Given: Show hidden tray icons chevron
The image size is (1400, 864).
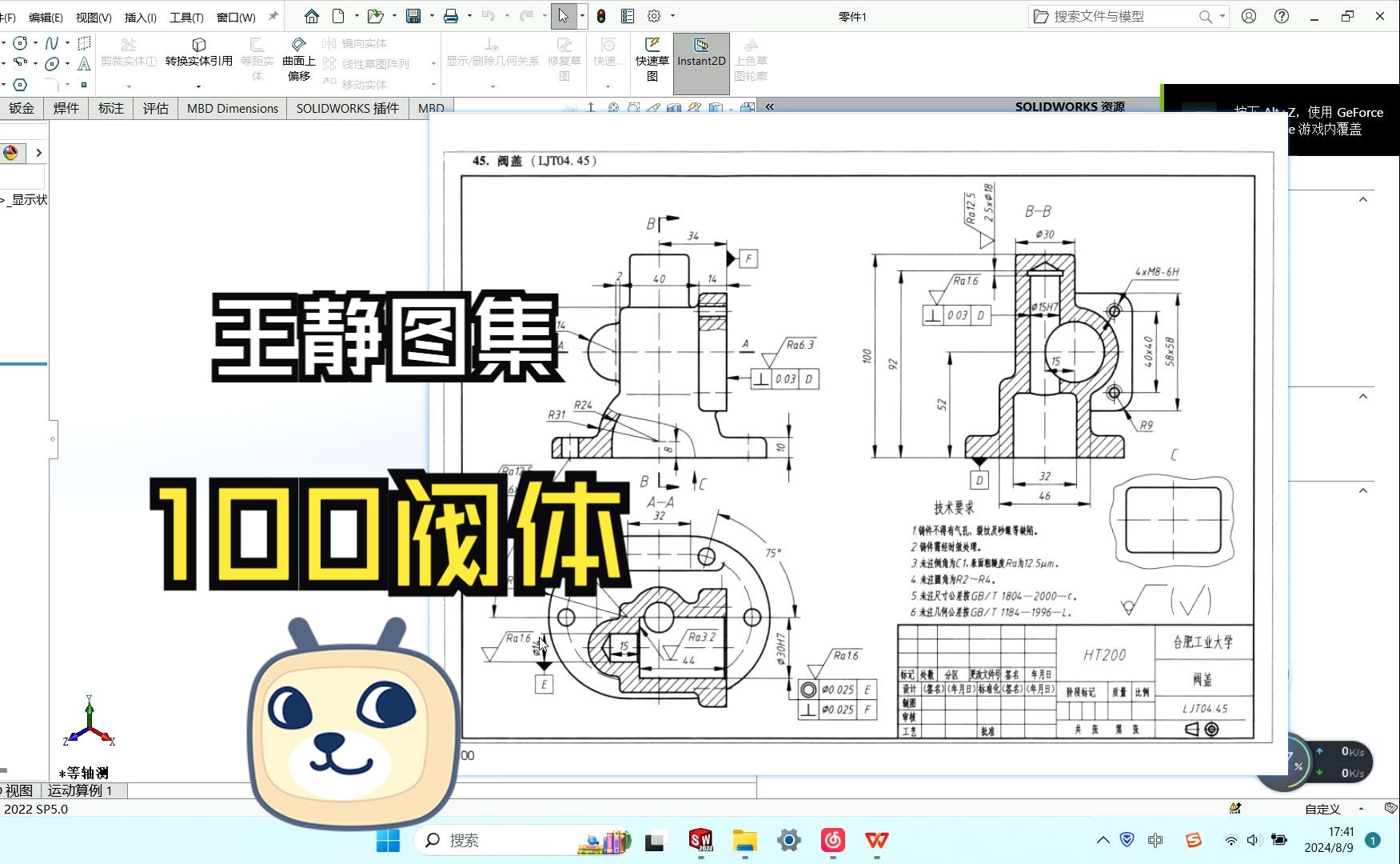Looking at the screenshot, I should click(x=1103, y=840).
